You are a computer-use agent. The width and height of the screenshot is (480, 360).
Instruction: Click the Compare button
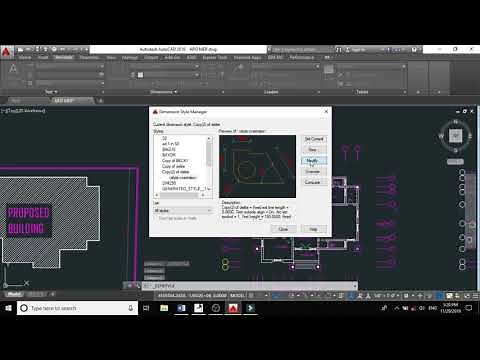coord(314,182)
